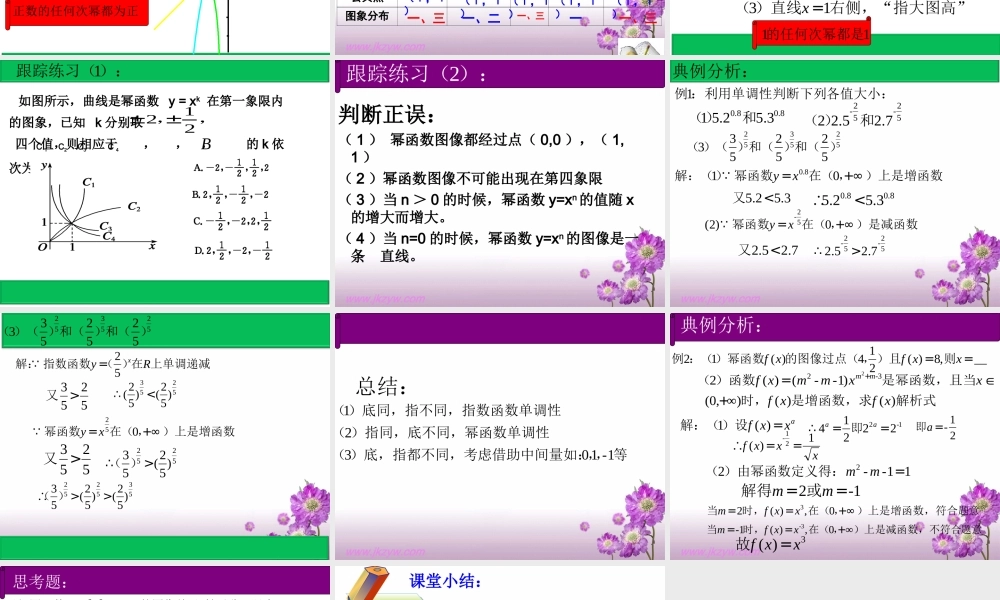
Task: Open the slide with 指数函数 solution for (3)
Action: pyautogui.click(x=165, y=436)
